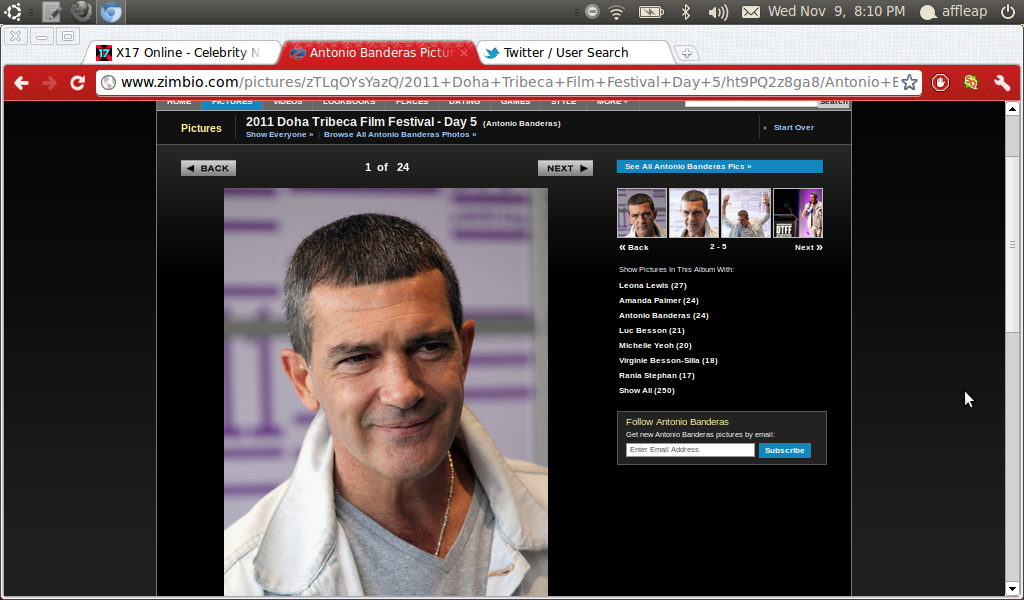Screen dimensions: 1024x600
Task: Filter album by Virginie Besson-Silla (18)
Action: click(x=668, y=360)
